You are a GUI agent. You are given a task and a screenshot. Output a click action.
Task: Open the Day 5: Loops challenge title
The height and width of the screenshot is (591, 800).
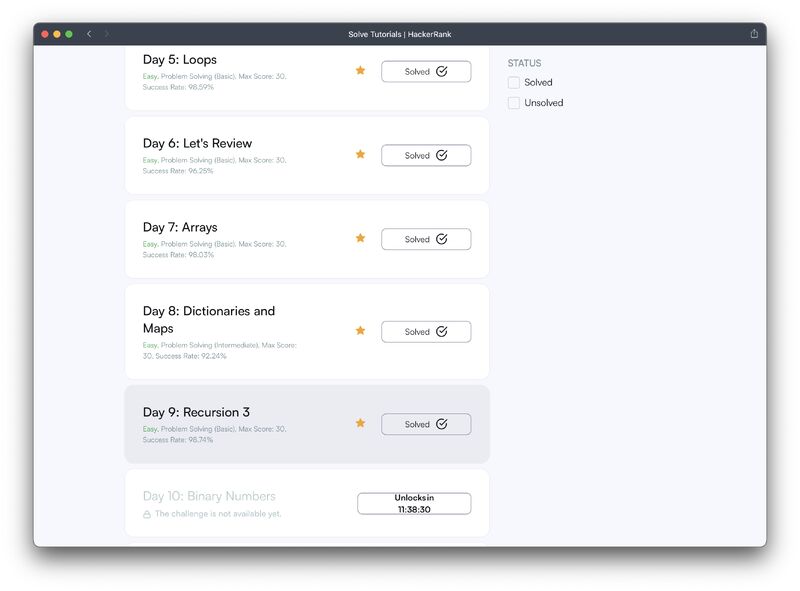(180, 60)
